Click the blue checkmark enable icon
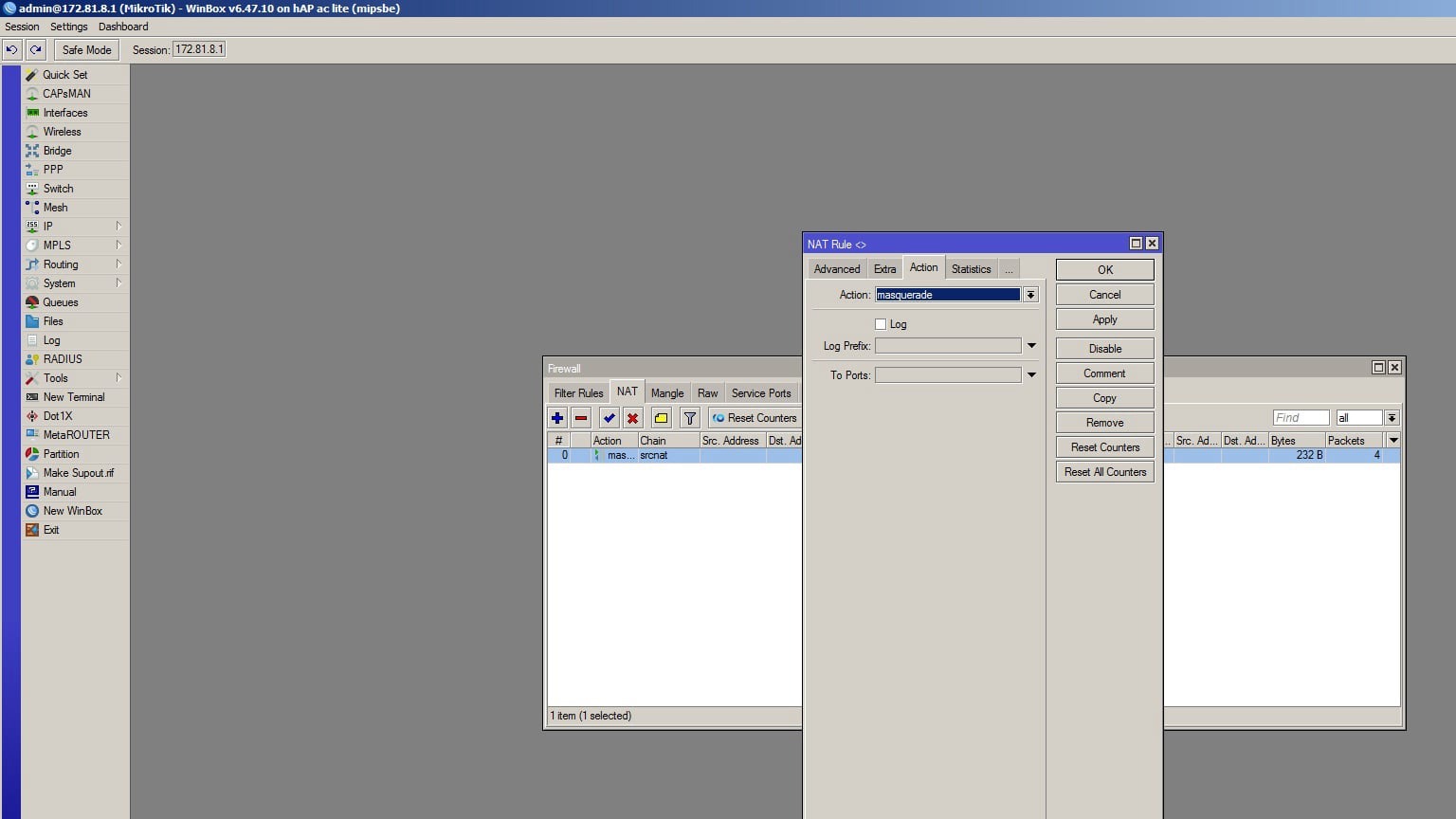This screenshot has height=819, width=1456. [x=609, y=418]
